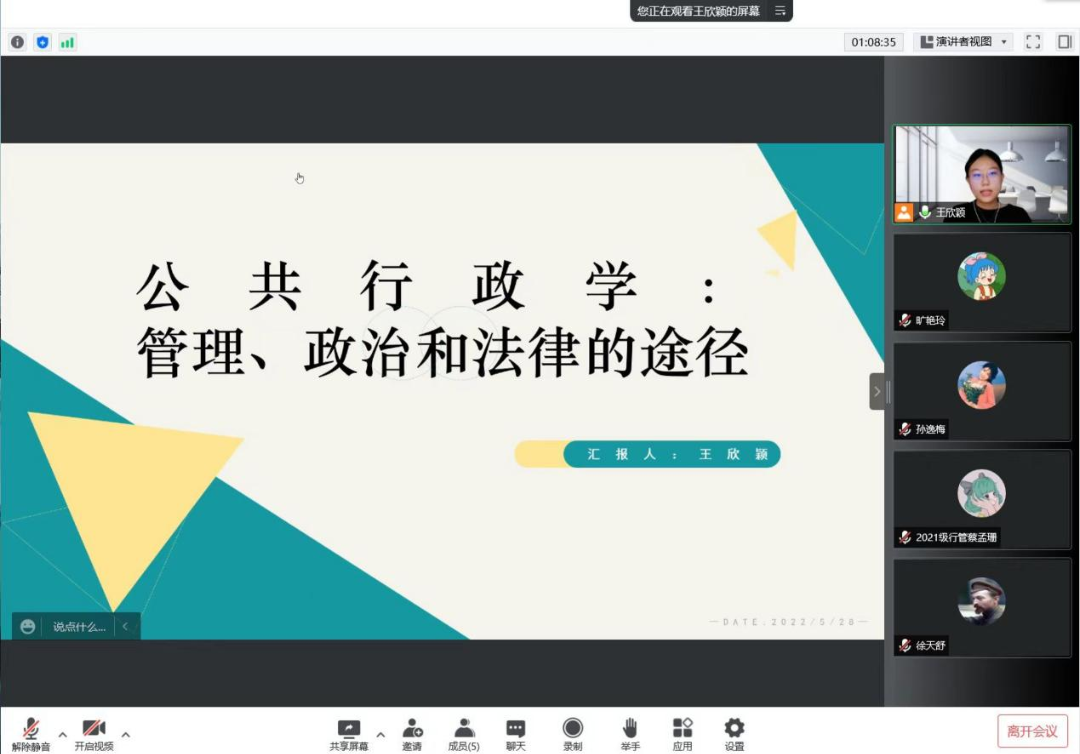This screenshot has width=1080, height=754.
Task: Unmute with the 解除静音 button
Action: coord(30,732)
